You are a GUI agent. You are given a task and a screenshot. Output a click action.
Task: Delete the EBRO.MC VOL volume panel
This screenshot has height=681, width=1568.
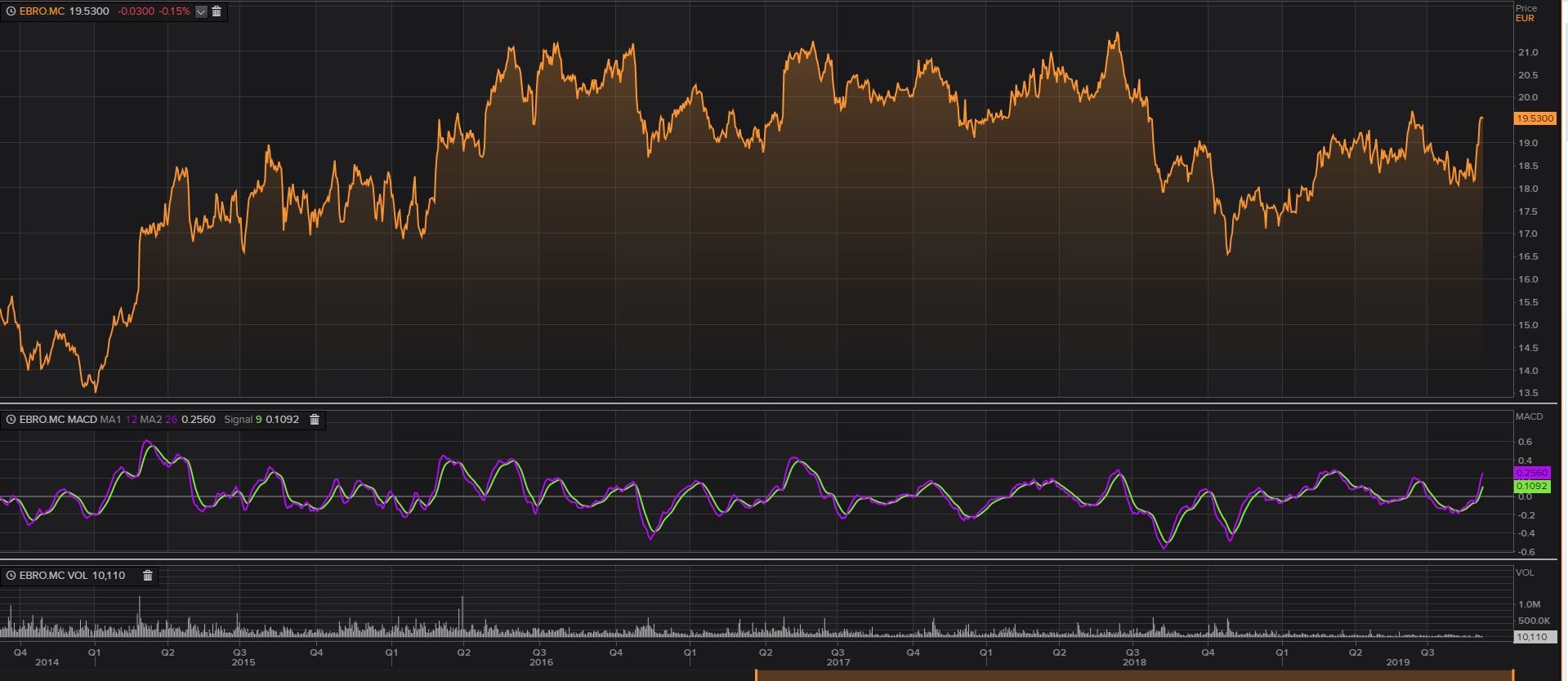(x=148, y=576)
